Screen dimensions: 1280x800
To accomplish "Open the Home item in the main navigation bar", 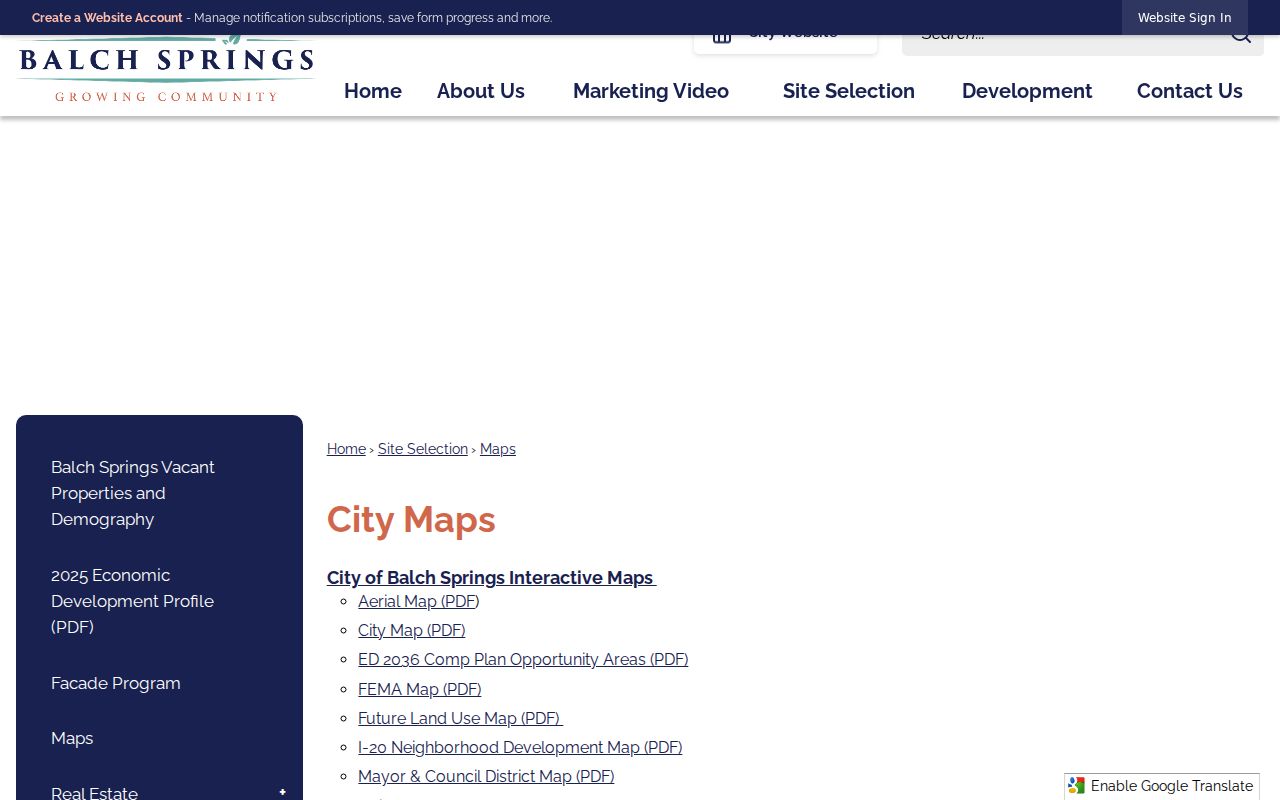I will (373, 91).
